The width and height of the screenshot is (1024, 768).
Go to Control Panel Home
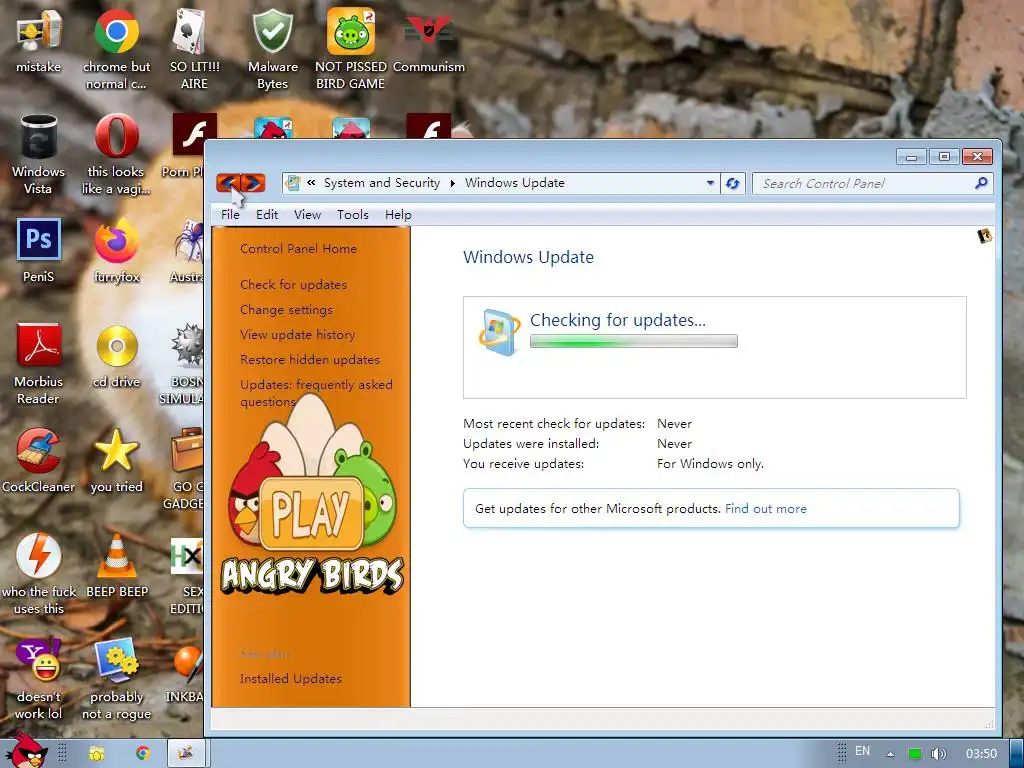tap(298, 249)
